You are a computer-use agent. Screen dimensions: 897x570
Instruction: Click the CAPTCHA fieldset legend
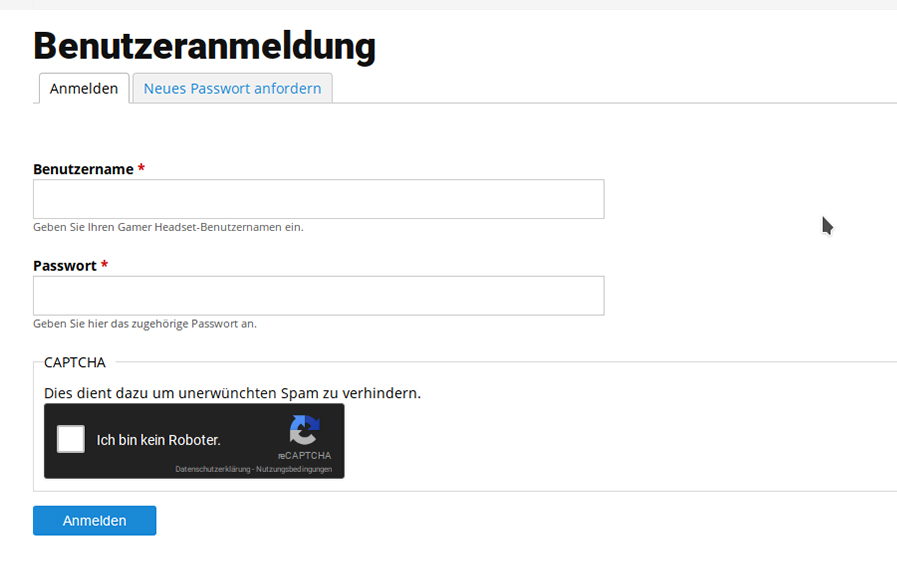pos(75,363)
